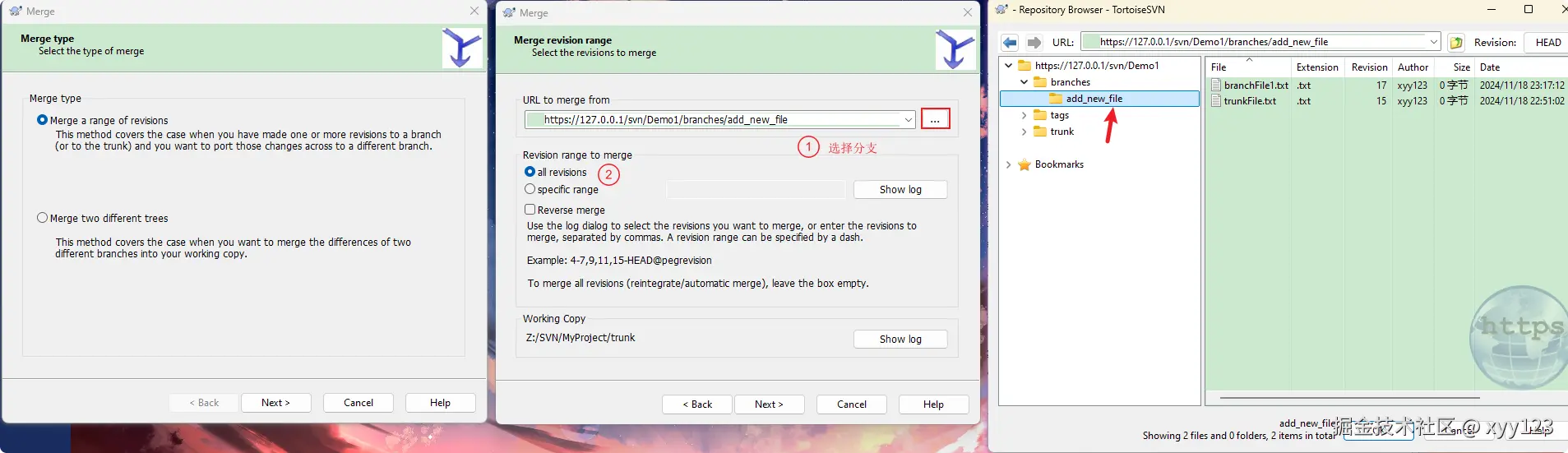The height and width of the screenshot is (453, 1568).
Task: Click the branchFile1.txt file icon
Action: pos(1216,86)
